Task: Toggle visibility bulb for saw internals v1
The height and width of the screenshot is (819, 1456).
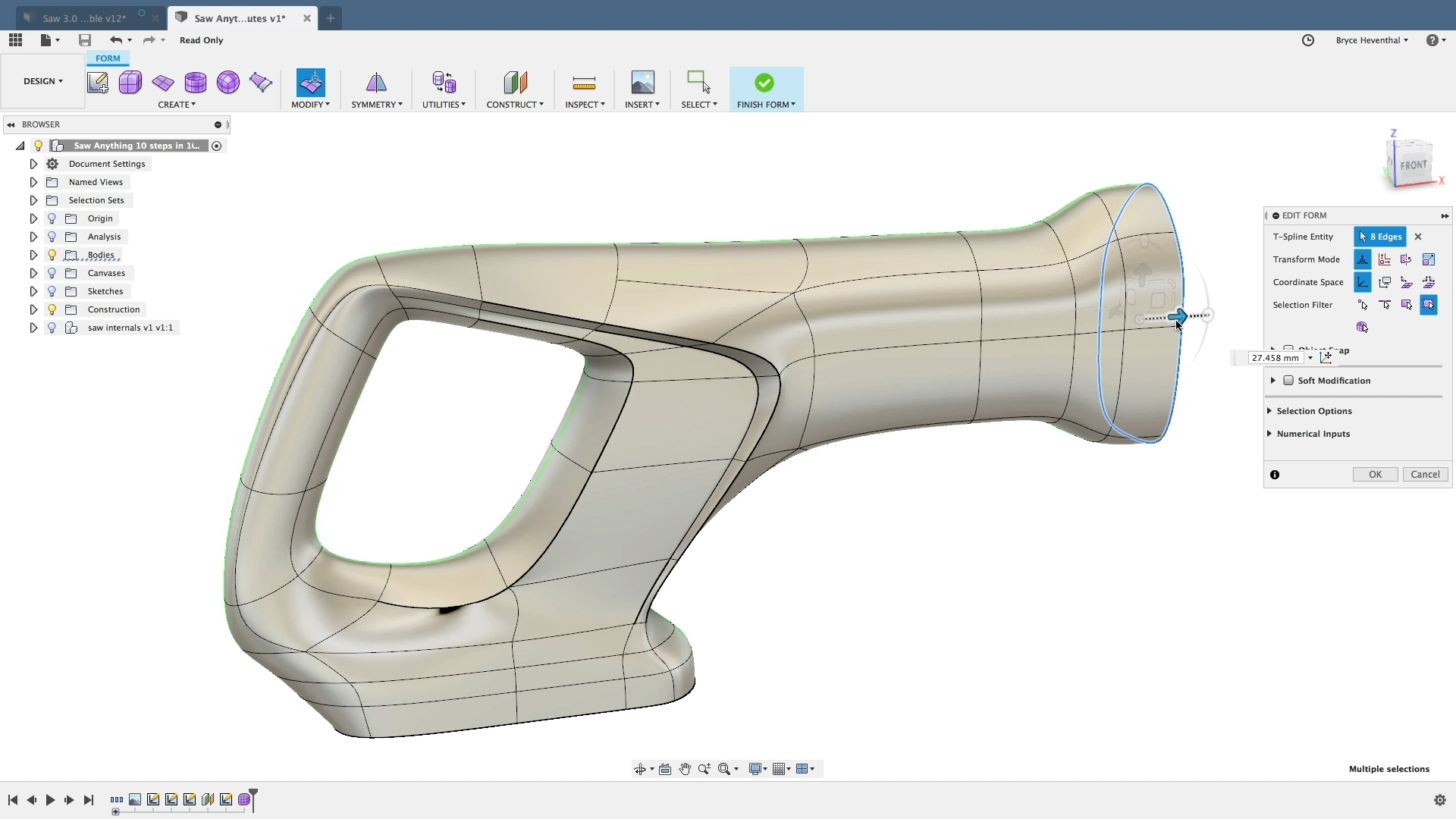Action: click(52, 328)
